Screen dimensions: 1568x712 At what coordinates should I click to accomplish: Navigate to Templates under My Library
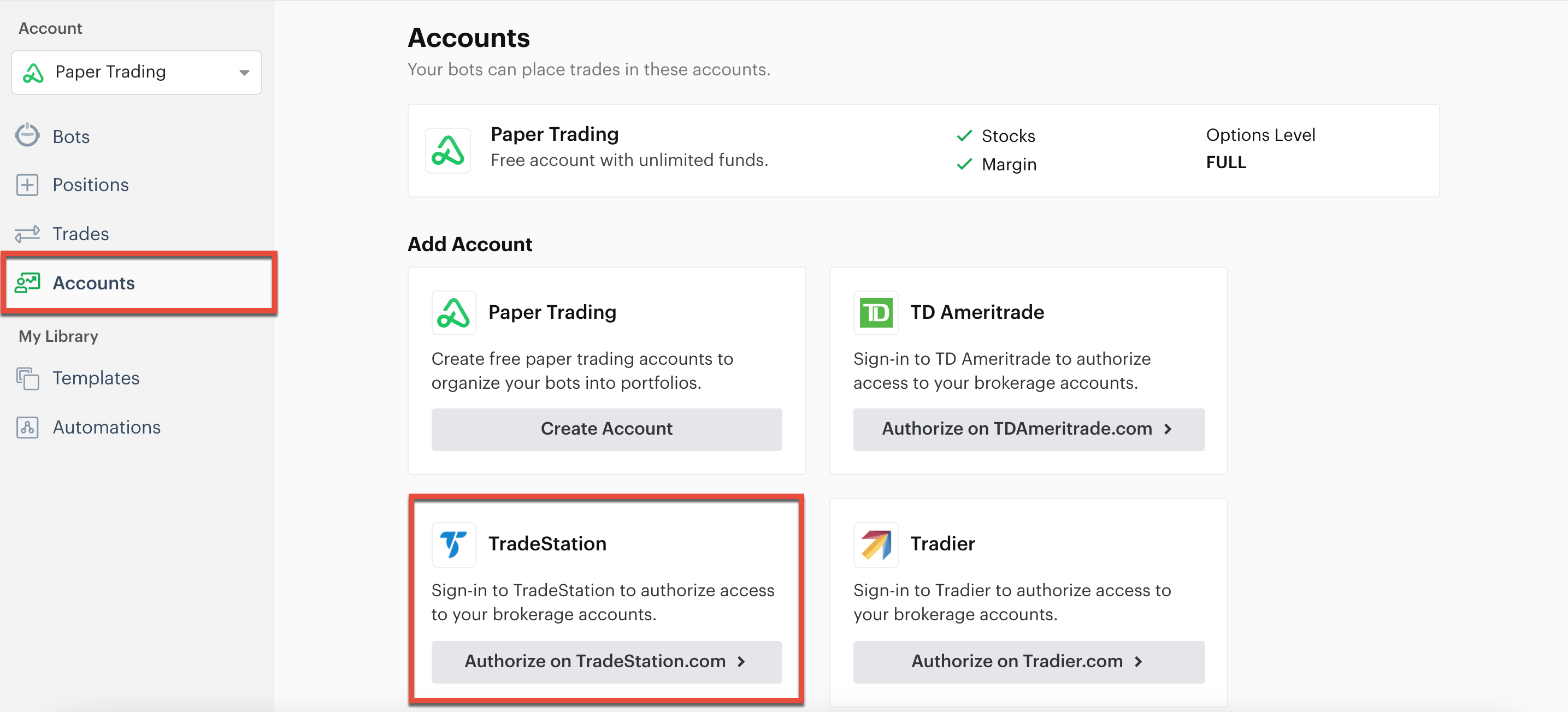tap(96, 378)
